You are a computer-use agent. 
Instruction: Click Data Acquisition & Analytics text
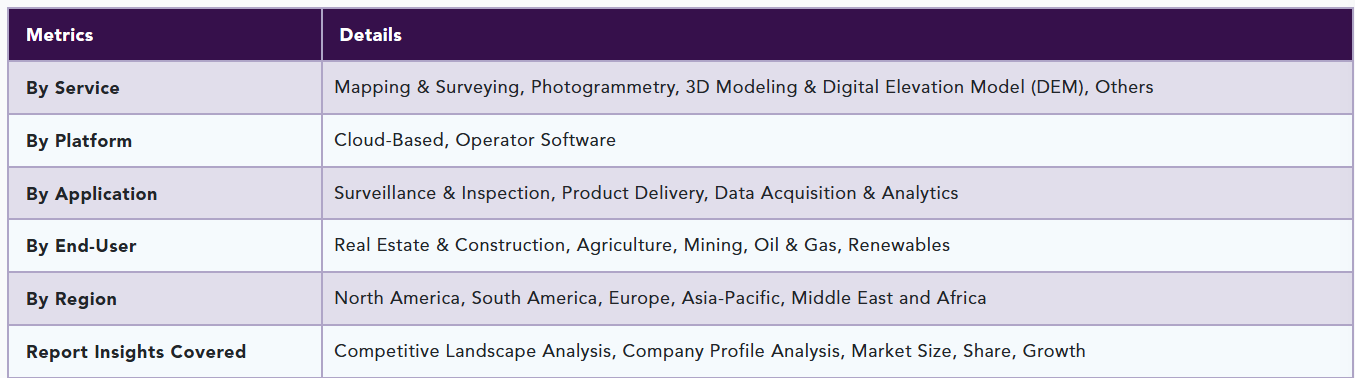pyautogui.click(x=836, y=193)
